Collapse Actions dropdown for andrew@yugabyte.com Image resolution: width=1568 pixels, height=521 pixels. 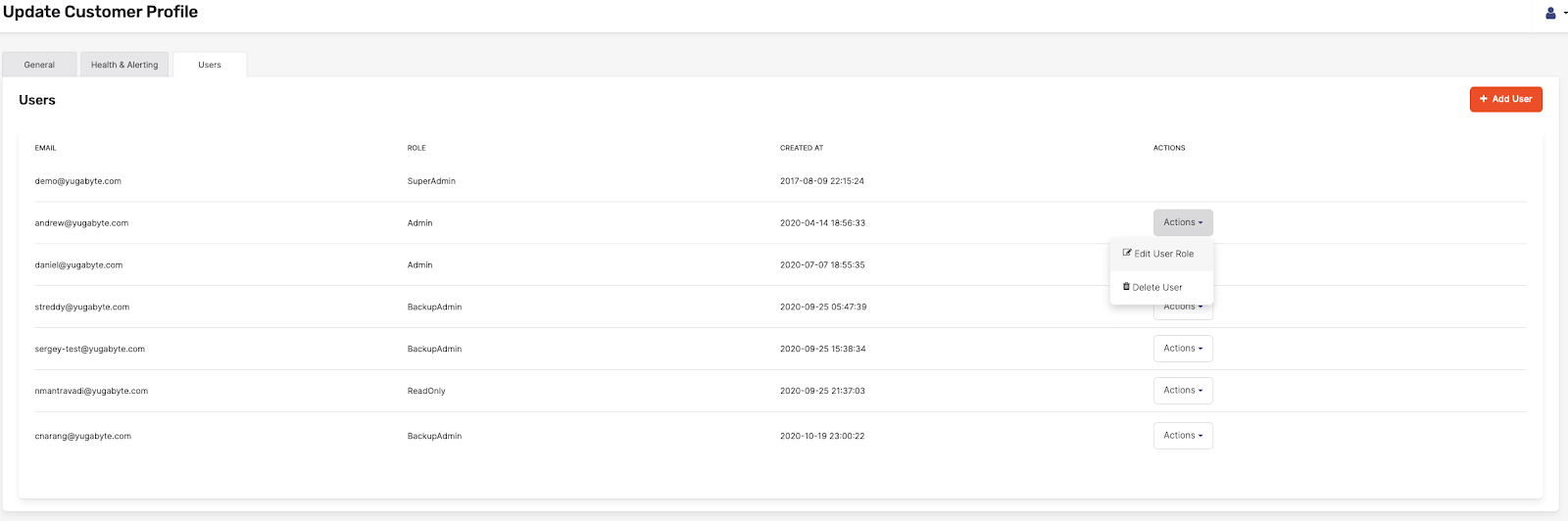(x=1183, y=222)
